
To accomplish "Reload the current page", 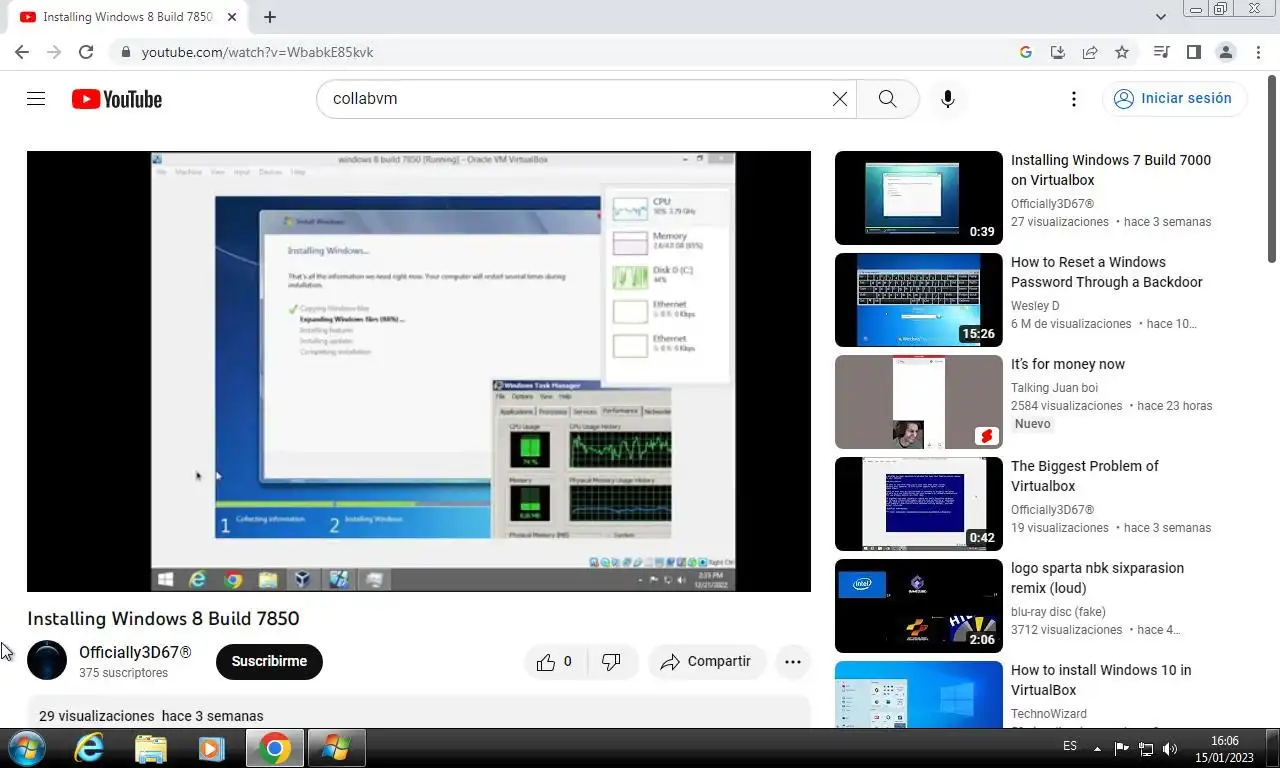I will point(86,52).
